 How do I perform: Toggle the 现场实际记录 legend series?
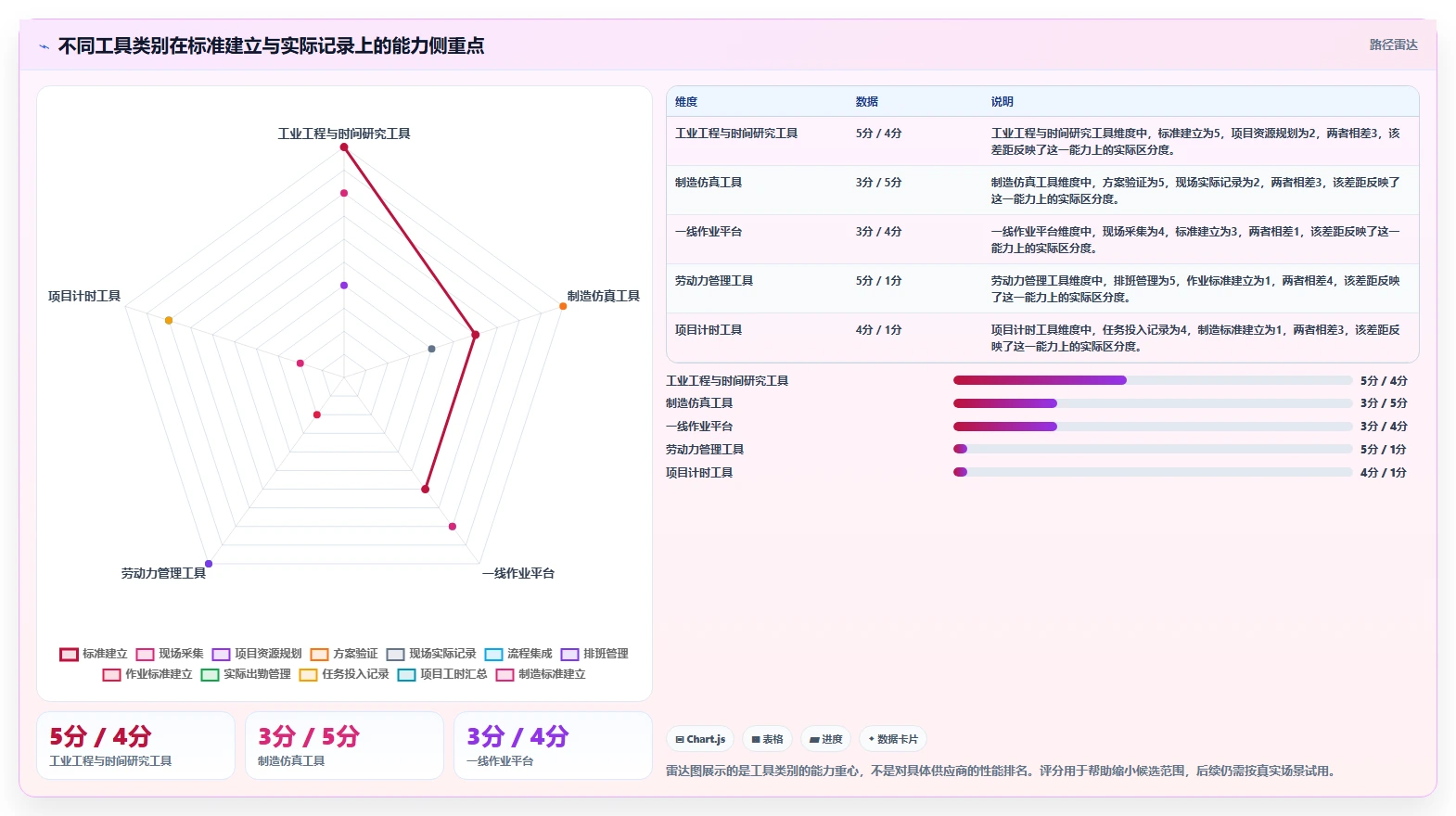[x=431, y=654]
